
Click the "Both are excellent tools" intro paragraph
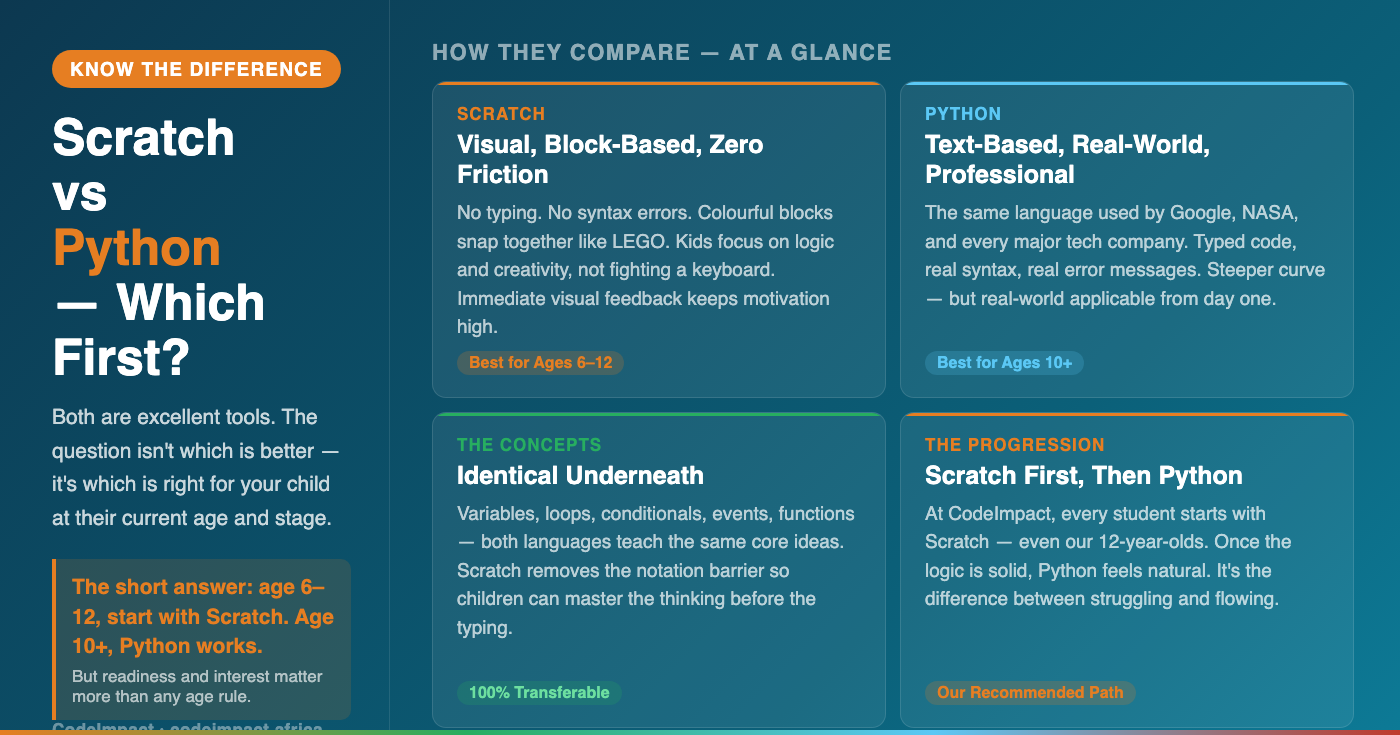196,468
